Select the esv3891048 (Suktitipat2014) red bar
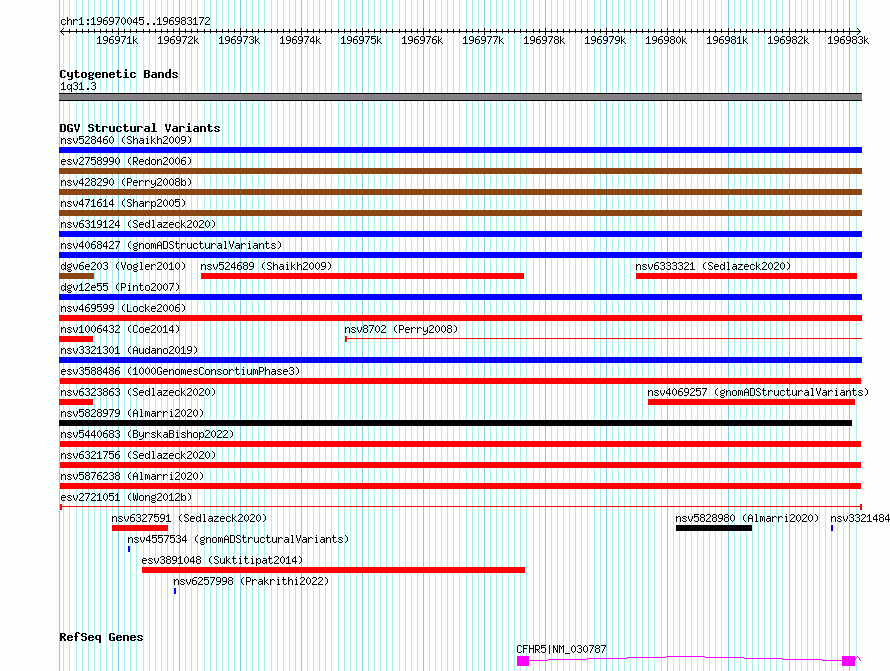This screenshot has width=890, height=671. tap(333, 570)
